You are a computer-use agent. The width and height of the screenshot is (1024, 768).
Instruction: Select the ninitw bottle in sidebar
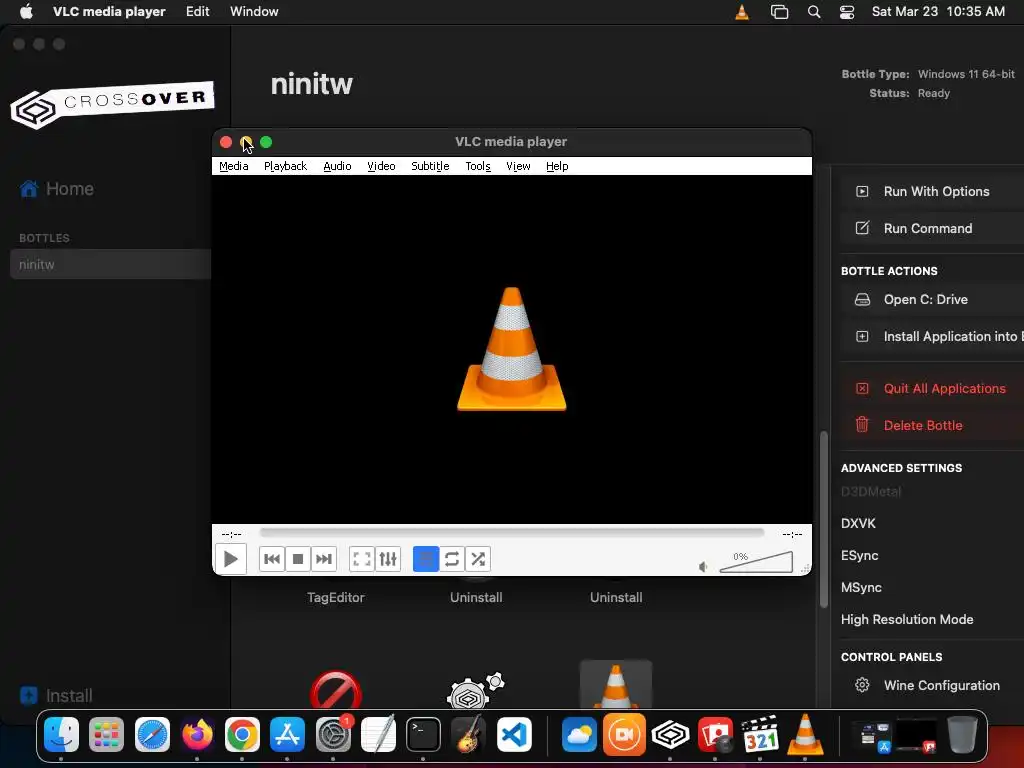[110, 264]
